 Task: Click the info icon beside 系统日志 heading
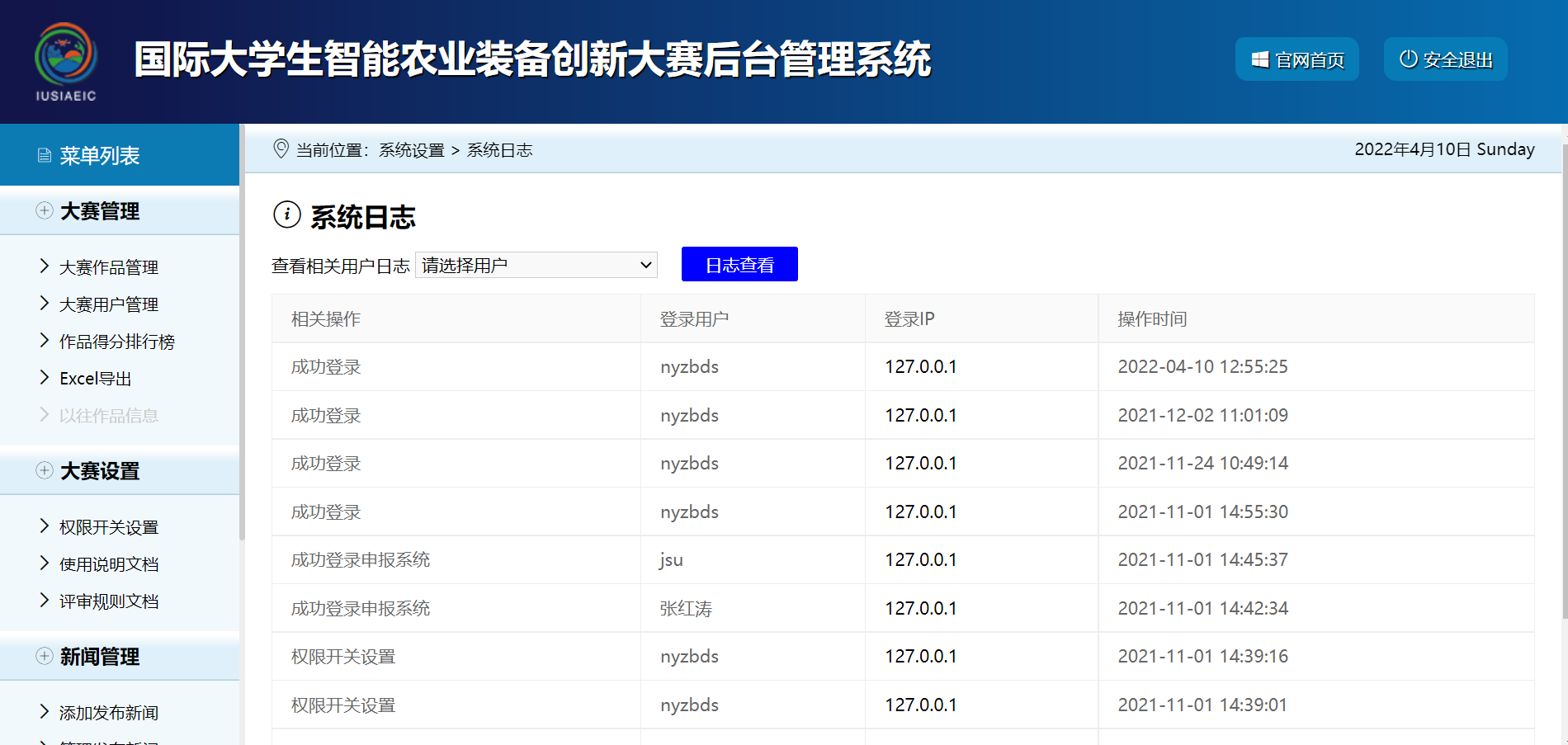(286, 215)
